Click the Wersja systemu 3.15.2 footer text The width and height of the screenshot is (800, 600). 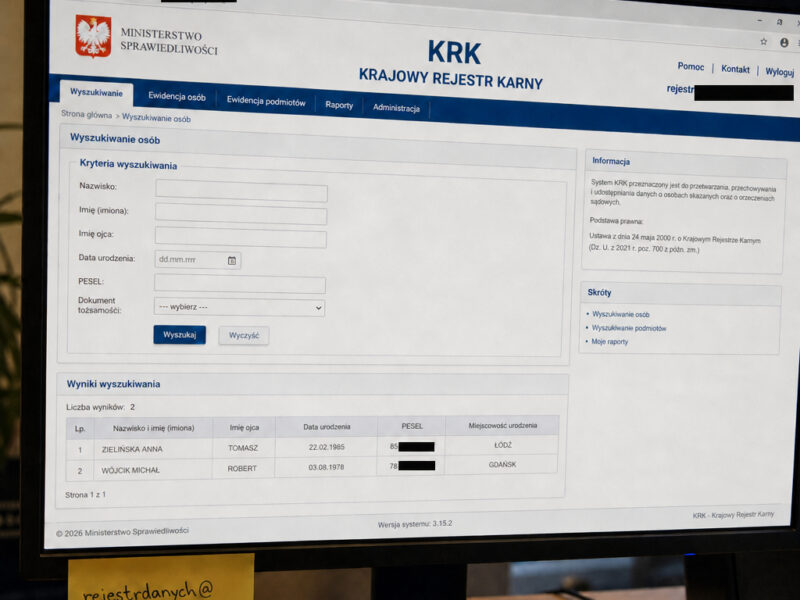tap(415, 524)
